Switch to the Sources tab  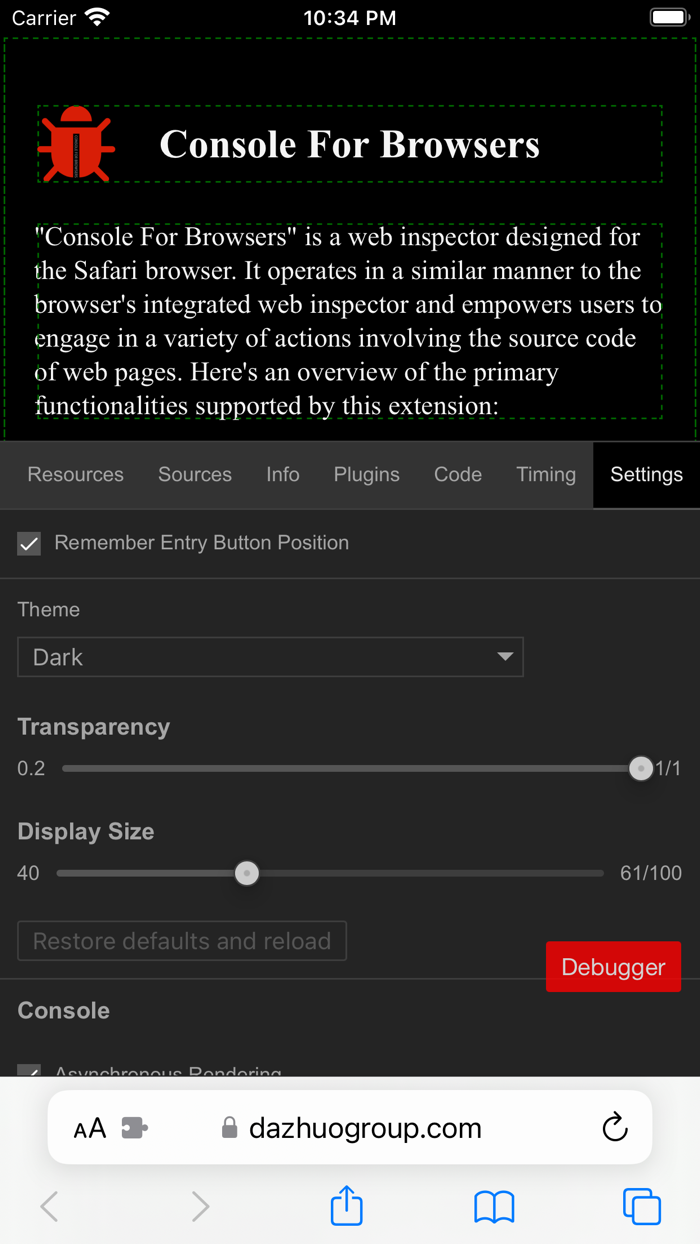pos(194,475)
